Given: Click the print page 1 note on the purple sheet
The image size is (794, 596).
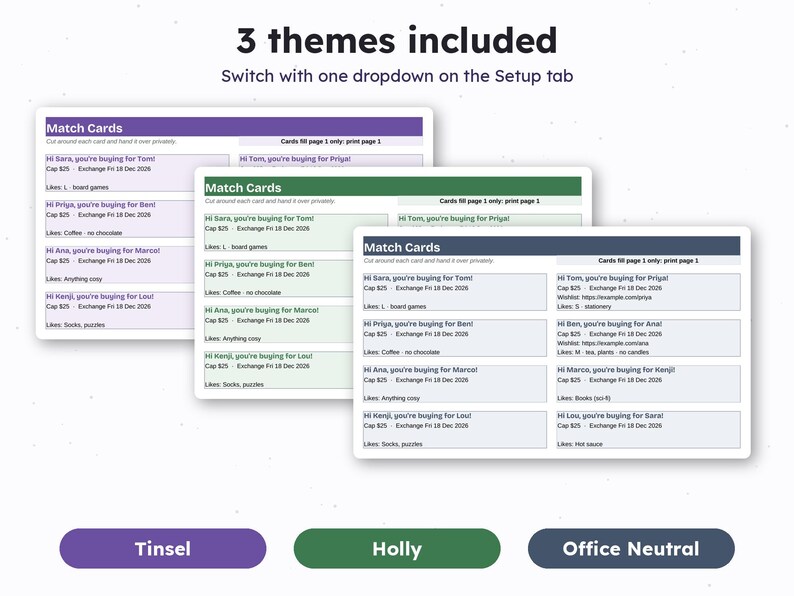Looking at the screenshot, I should pos(331,141).
